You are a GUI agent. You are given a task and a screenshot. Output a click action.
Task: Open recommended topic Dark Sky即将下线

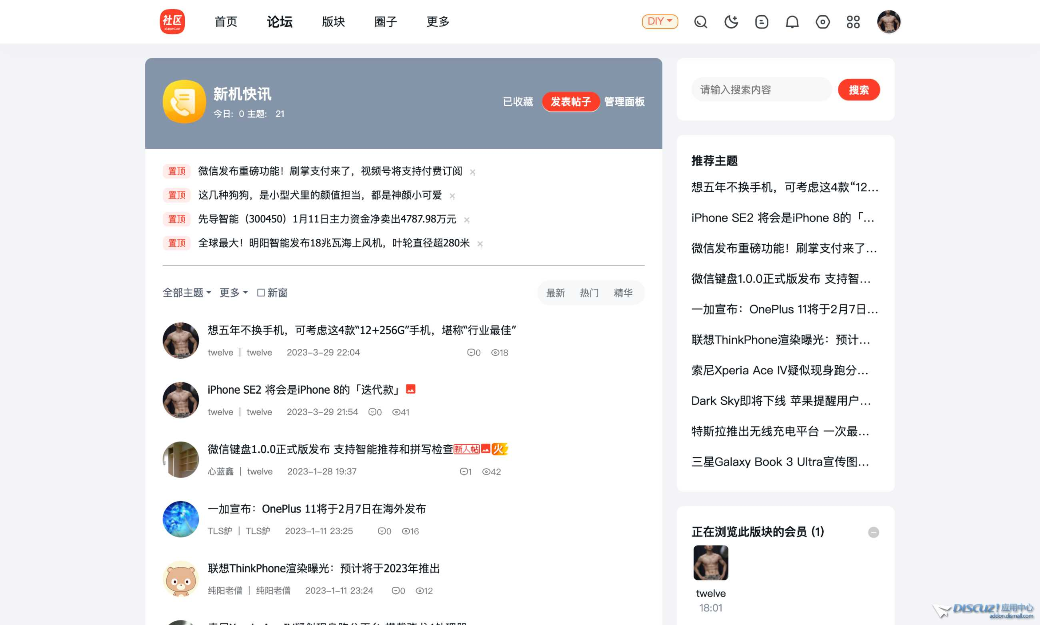tap(781, 401)
